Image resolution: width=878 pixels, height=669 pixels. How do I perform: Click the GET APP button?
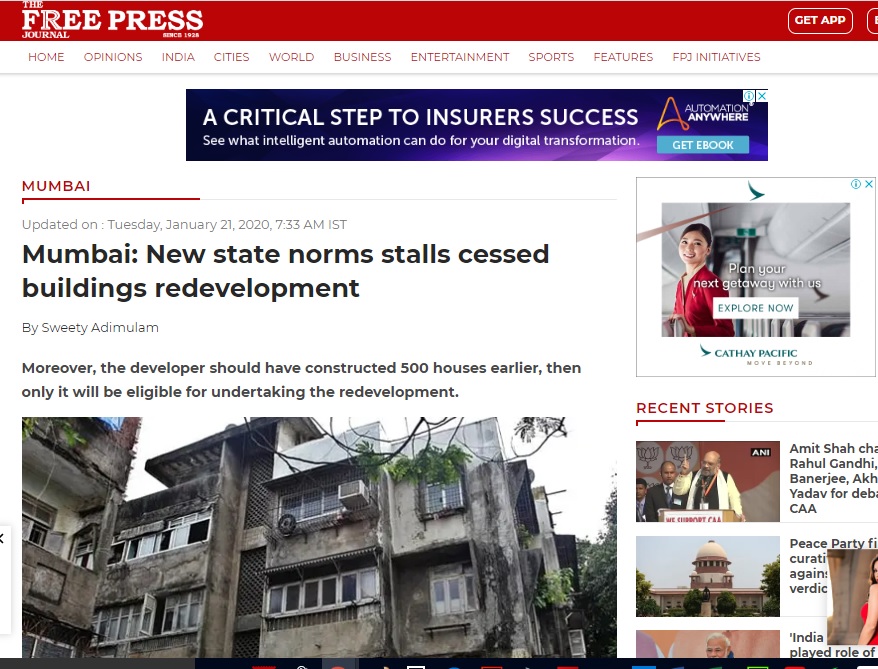point(820,21)
